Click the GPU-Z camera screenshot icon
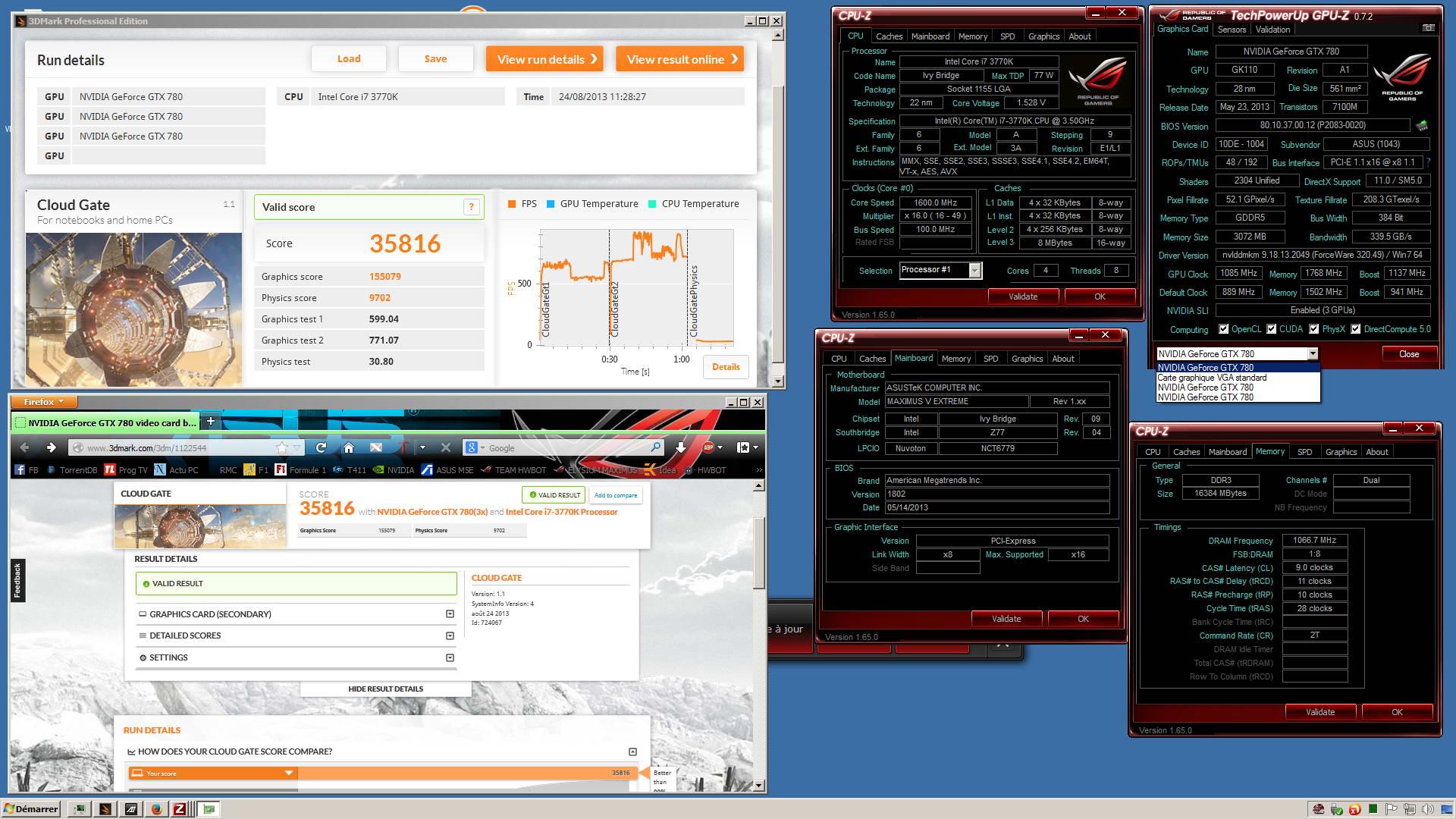 [x=1428, y=28]
